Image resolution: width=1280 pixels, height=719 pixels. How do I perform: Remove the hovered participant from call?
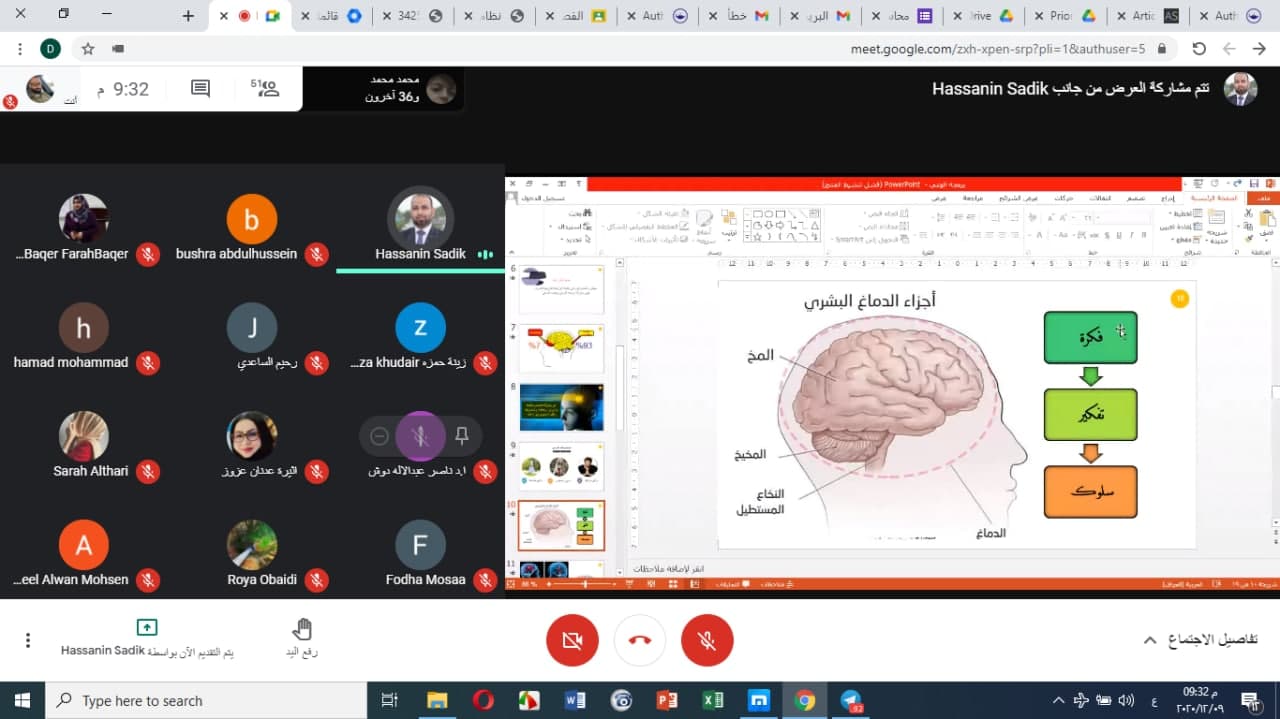(379, 436)
